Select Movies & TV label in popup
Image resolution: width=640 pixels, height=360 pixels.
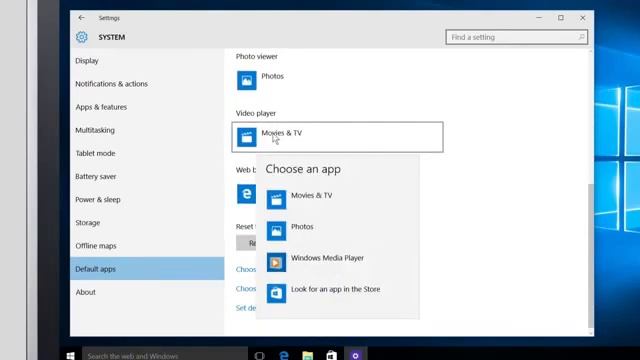[311, 196]
